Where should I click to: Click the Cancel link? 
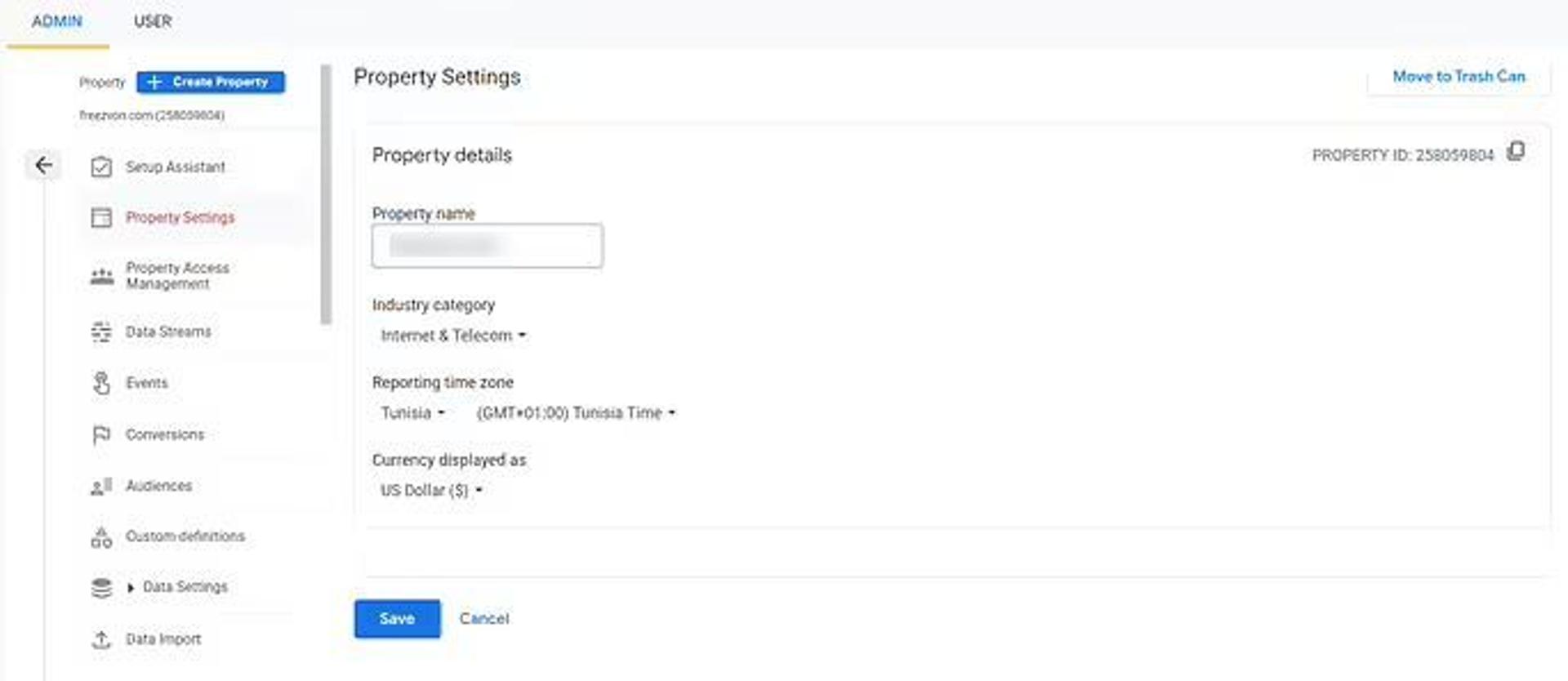pyautogui.click(x=483, y=619)
